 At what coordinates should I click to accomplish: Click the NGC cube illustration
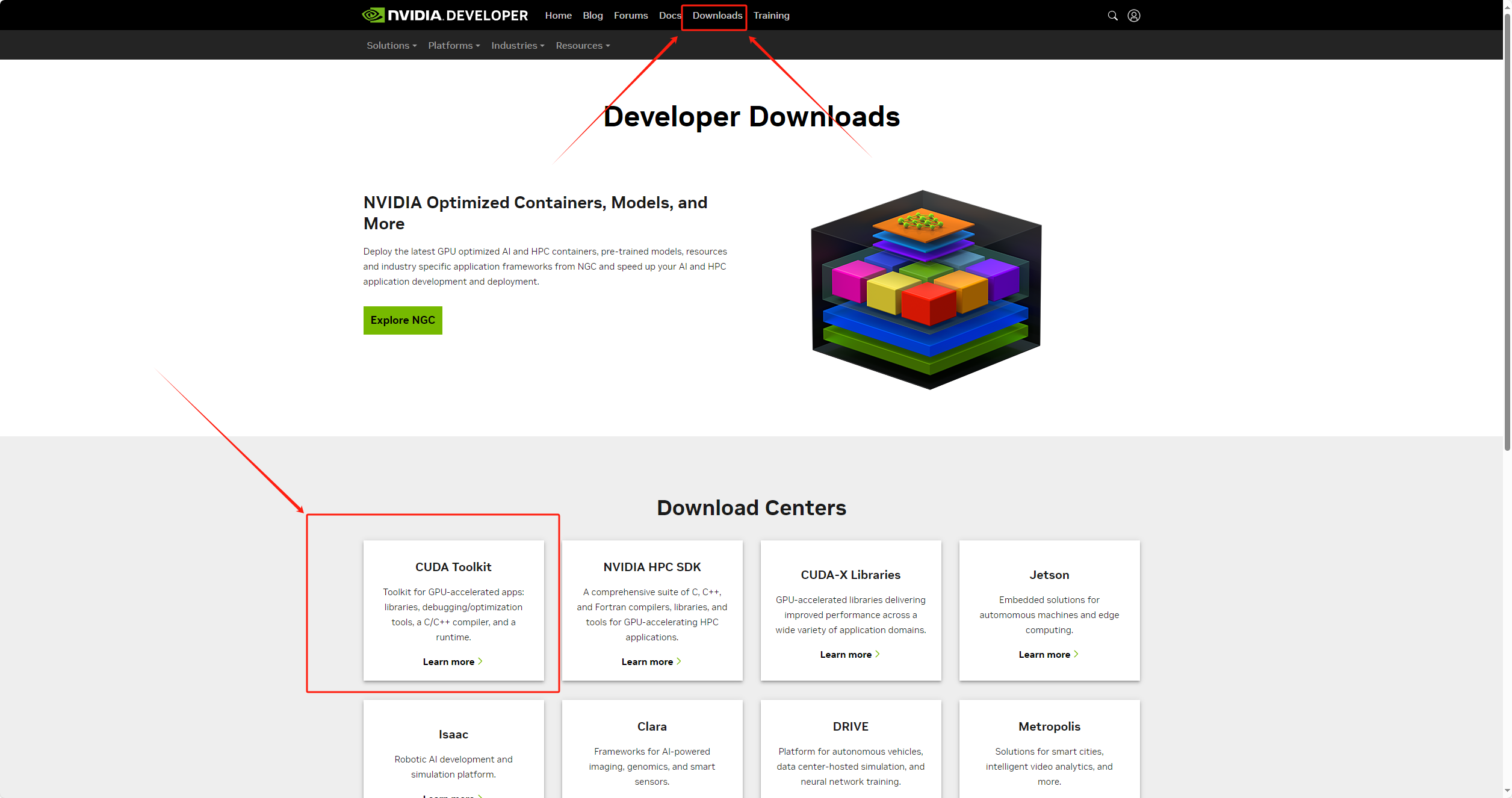pos(926,289)
